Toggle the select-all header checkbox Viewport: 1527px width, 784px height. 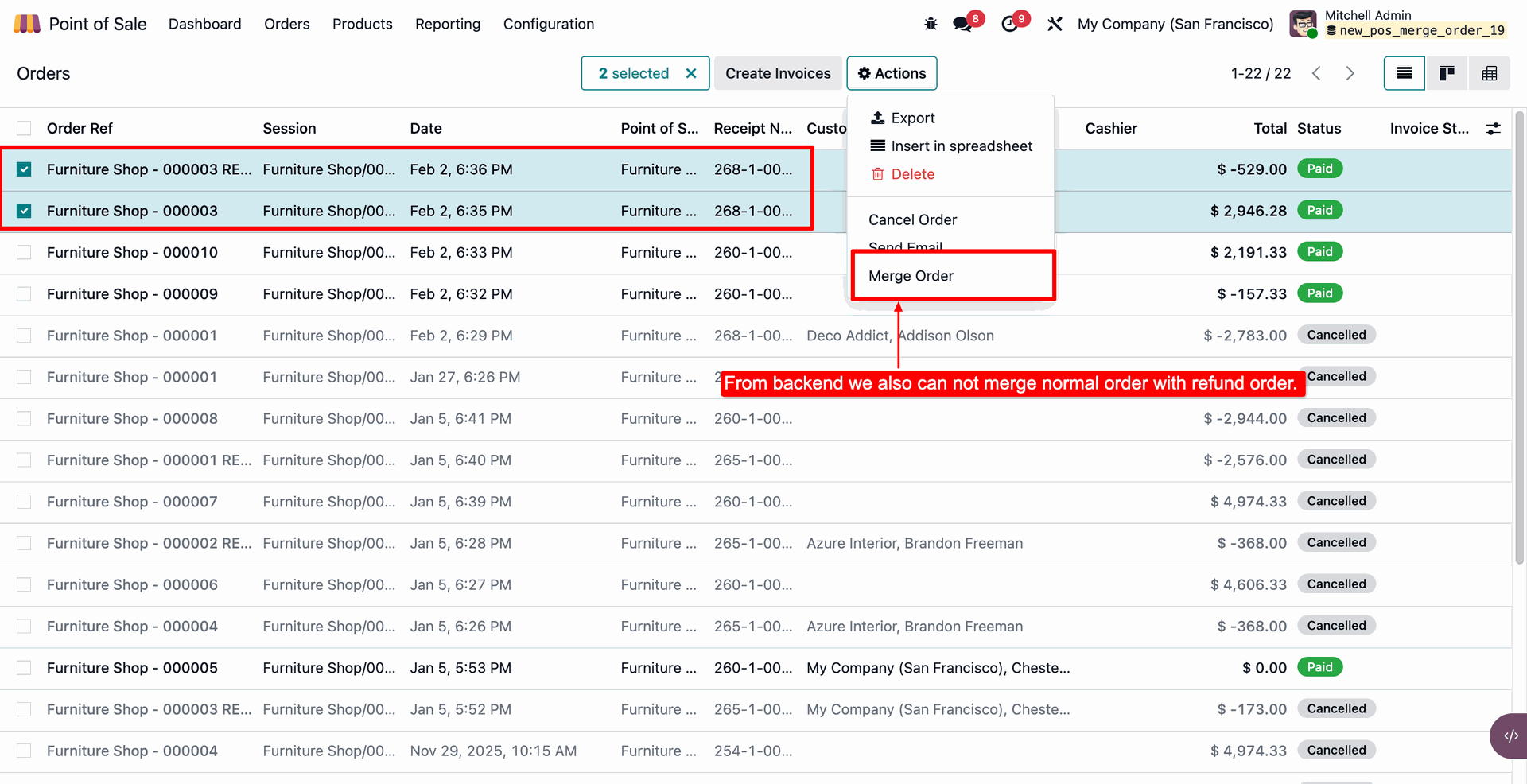(x=24, y=128)
